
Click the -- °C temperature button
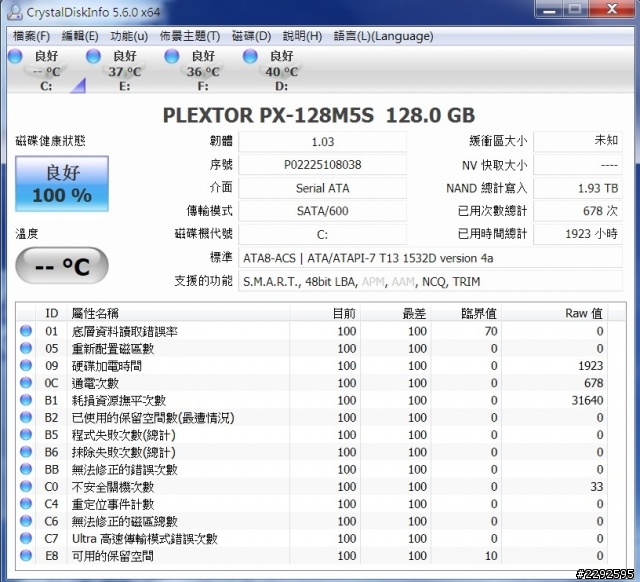coord(62,266)
